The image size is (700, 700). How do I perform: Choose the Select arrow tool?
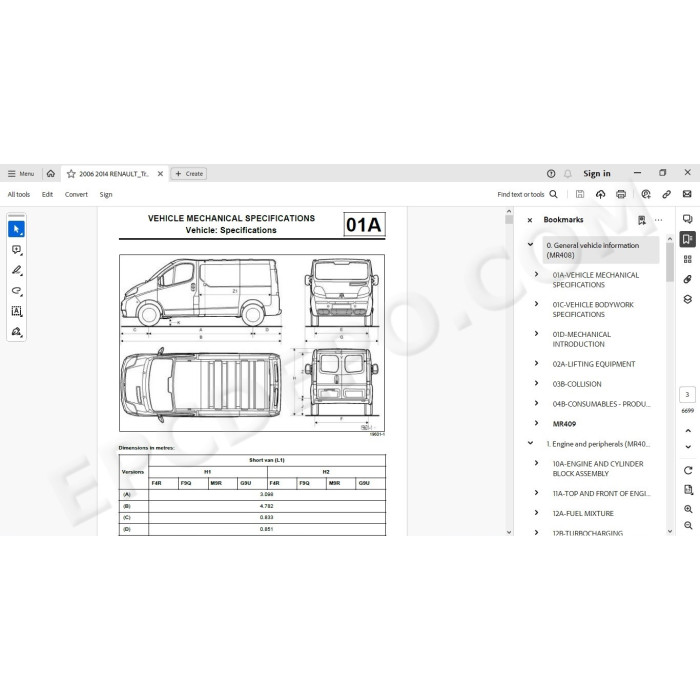tap(17, 229)
